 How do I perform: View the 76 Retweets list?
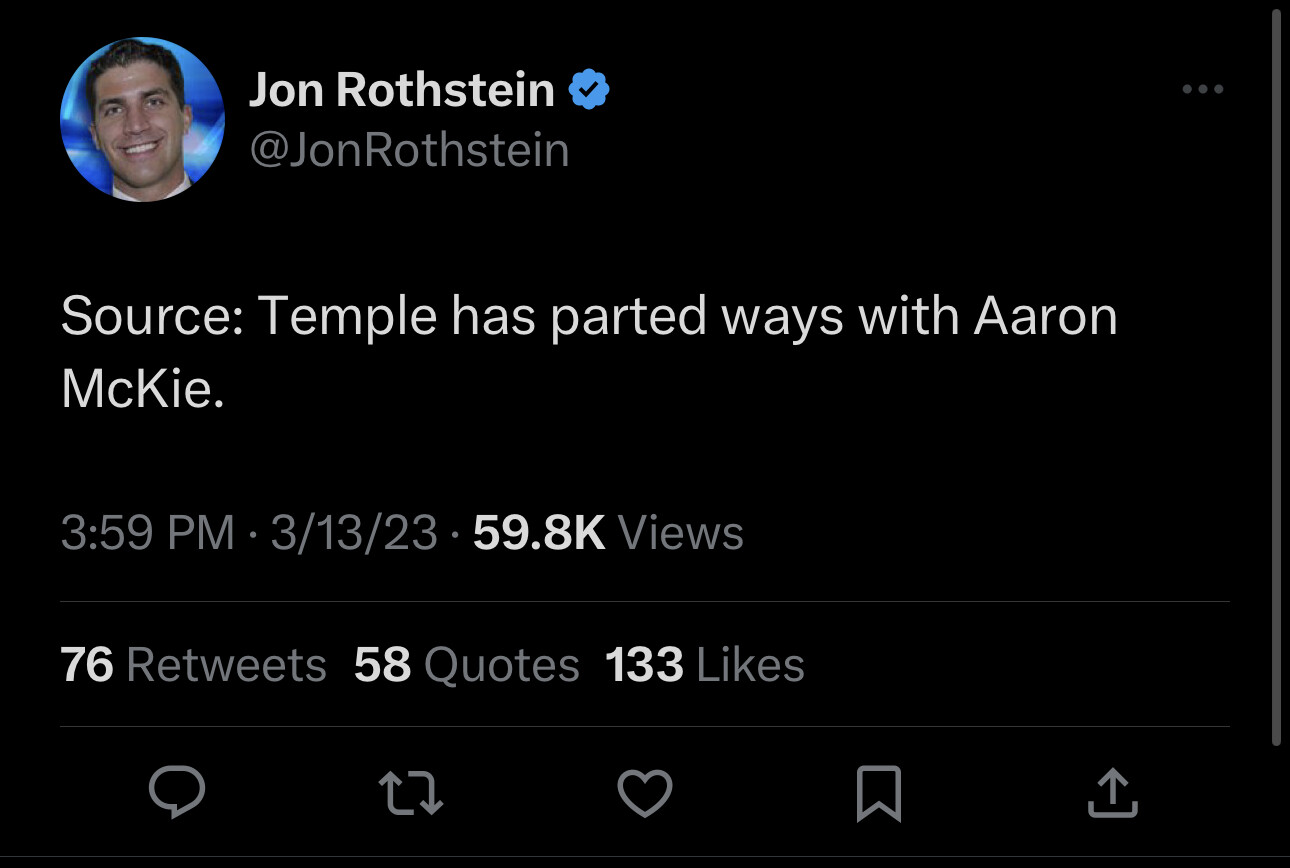(193, 665)
